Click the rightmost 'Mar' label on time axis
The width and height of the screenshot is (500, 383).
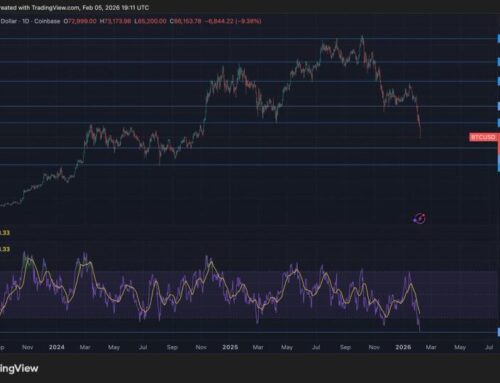431,347
